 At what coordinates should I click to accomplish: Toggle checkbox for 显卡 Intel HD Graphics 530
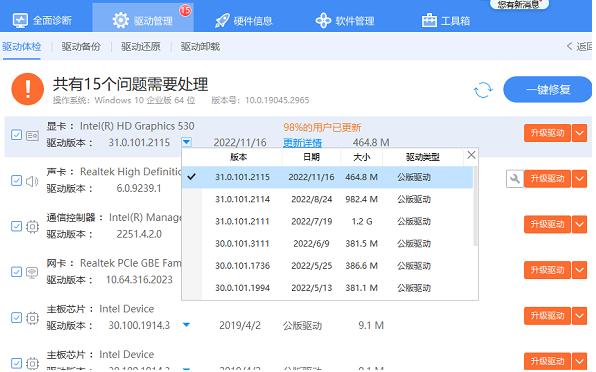click(x=16, y=135)
